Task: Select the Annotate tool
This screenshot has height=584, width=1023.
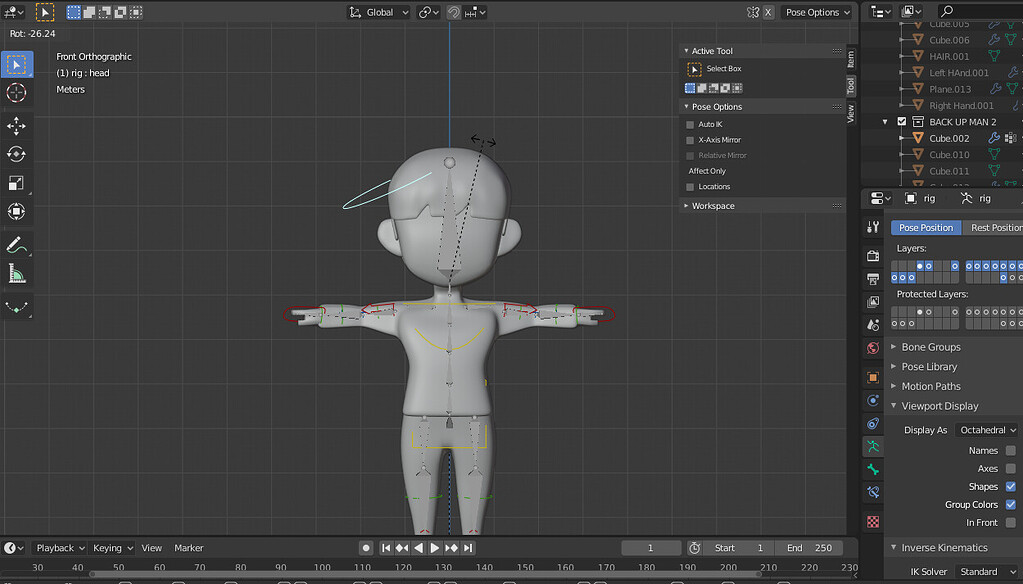Action: click(x=16, y=245)
